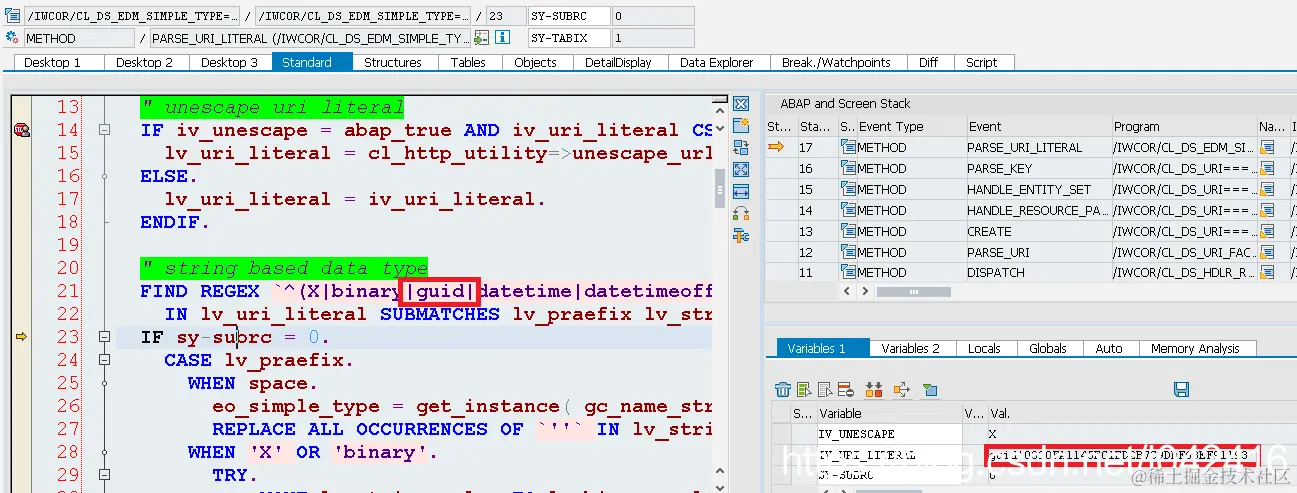The height and width of the screenshot is (493, 1297).
Task: Click the close tool icon beside the code editor
Action: coord(741,104)
